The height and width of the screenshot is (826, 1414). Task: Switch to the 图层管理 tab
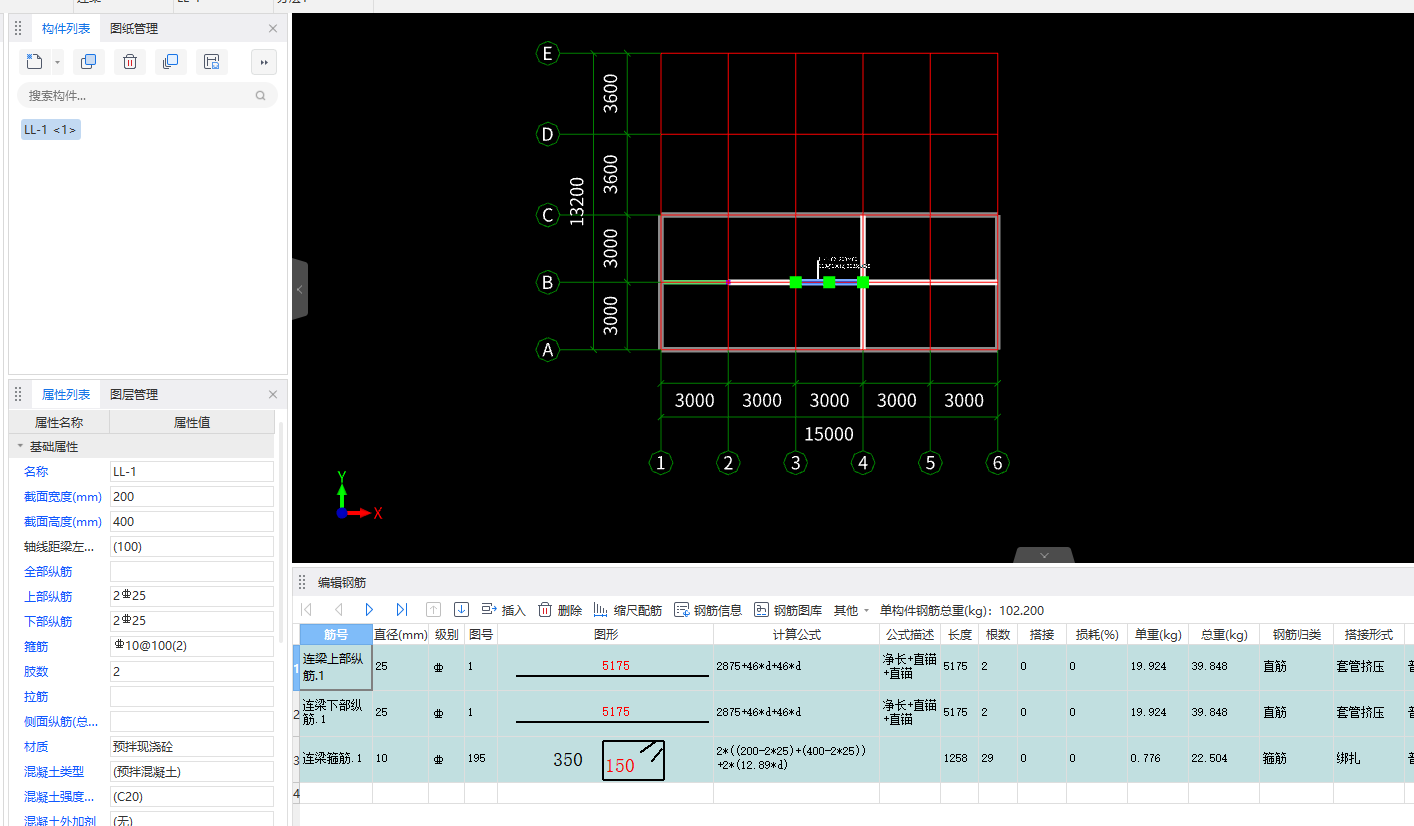point(134,395)
